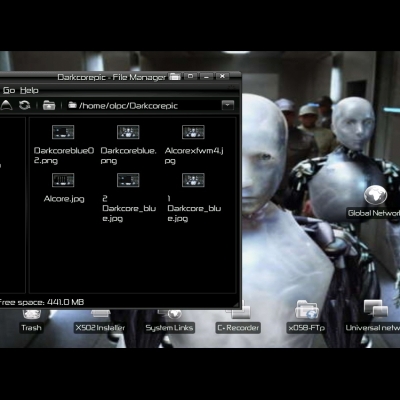Viewport: 400px width, 400px height.
Task: Open the Help menu
Action: [x=29, y=90]
